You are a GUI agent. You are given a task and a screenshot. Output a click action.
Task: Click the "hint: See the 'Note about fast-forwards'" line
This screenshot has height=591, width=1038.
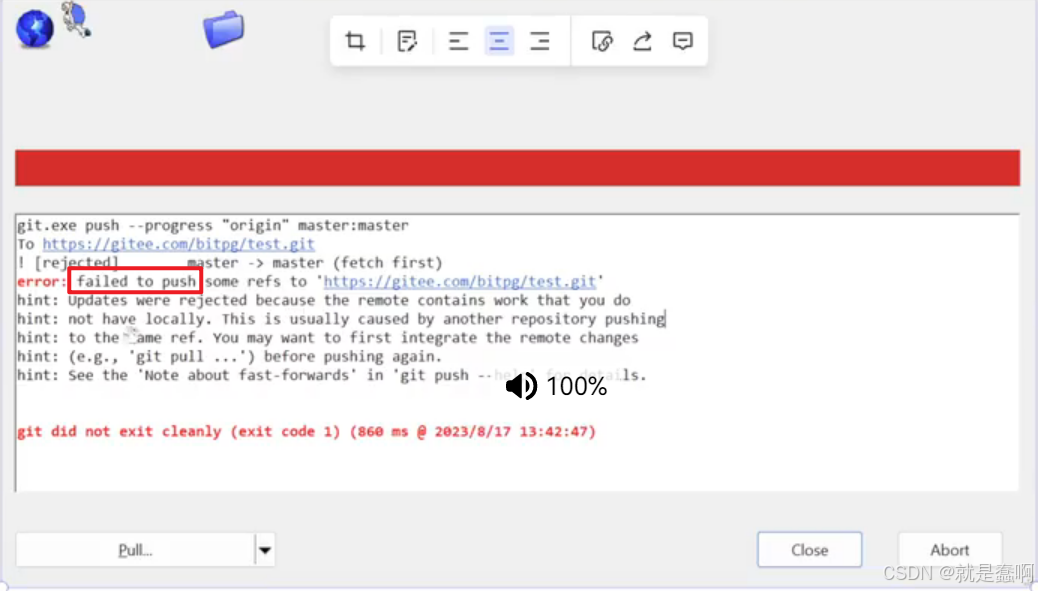pyautogui.click(x=332, y=375)
